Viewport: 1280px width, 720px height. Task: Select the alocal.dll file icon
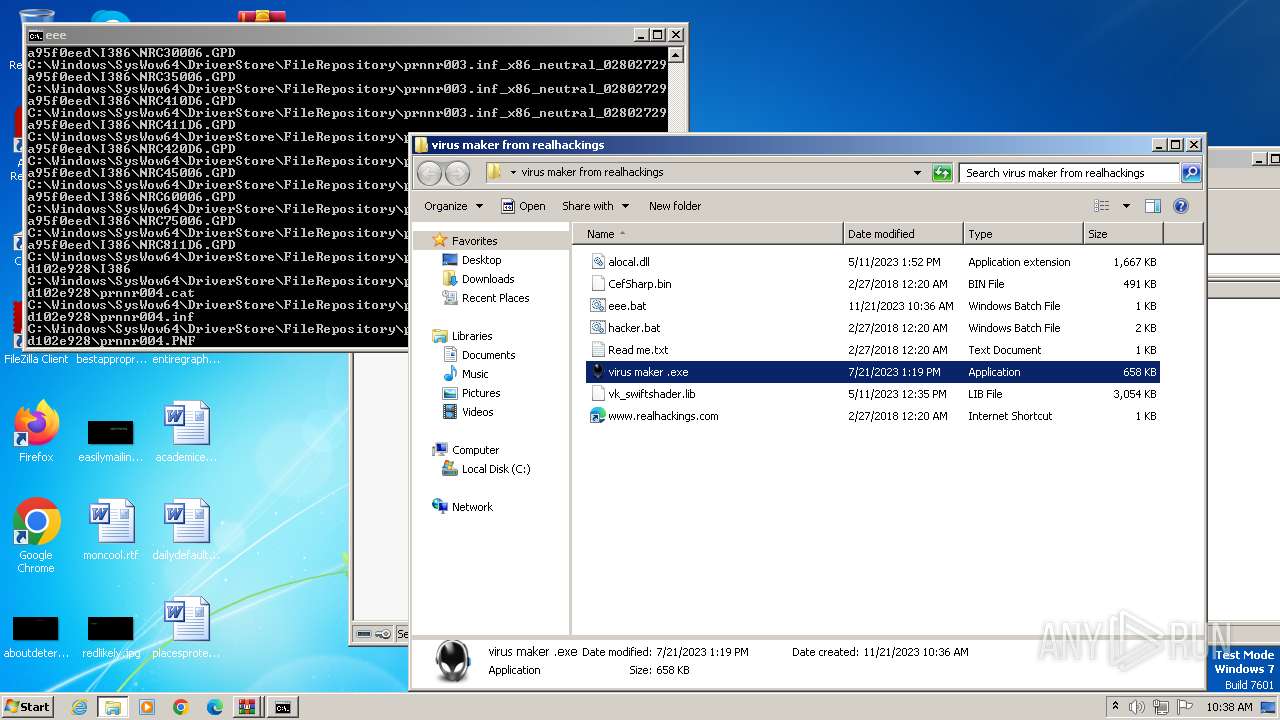pos(598,262)
